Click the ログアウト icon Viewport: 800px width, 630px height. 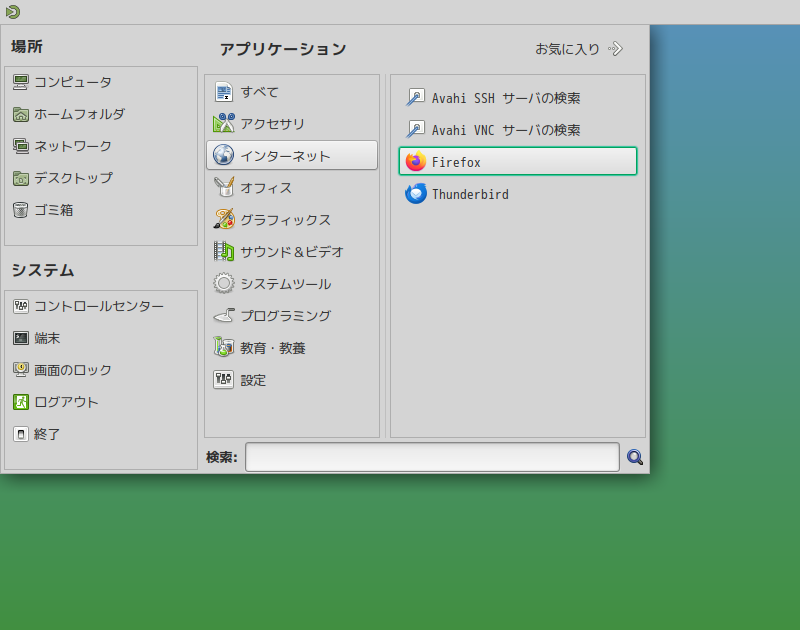pyautogui.click(x=20, y=402)
